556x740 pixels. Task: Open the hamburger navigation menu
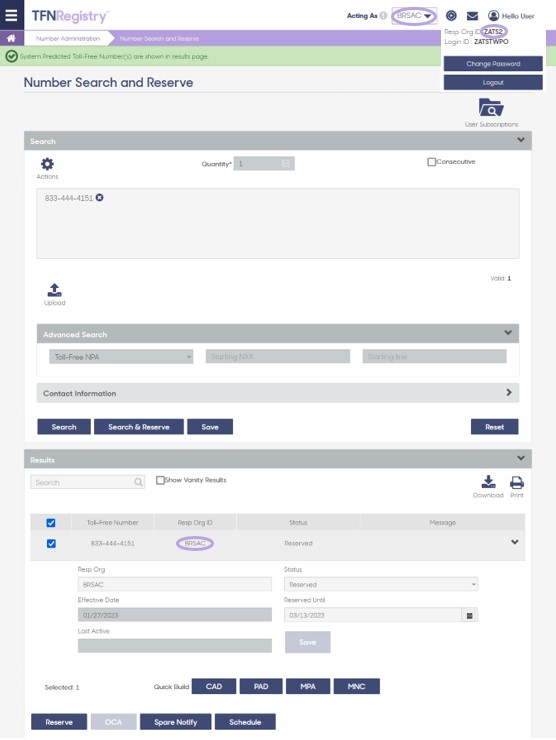[x=11, y=15]
